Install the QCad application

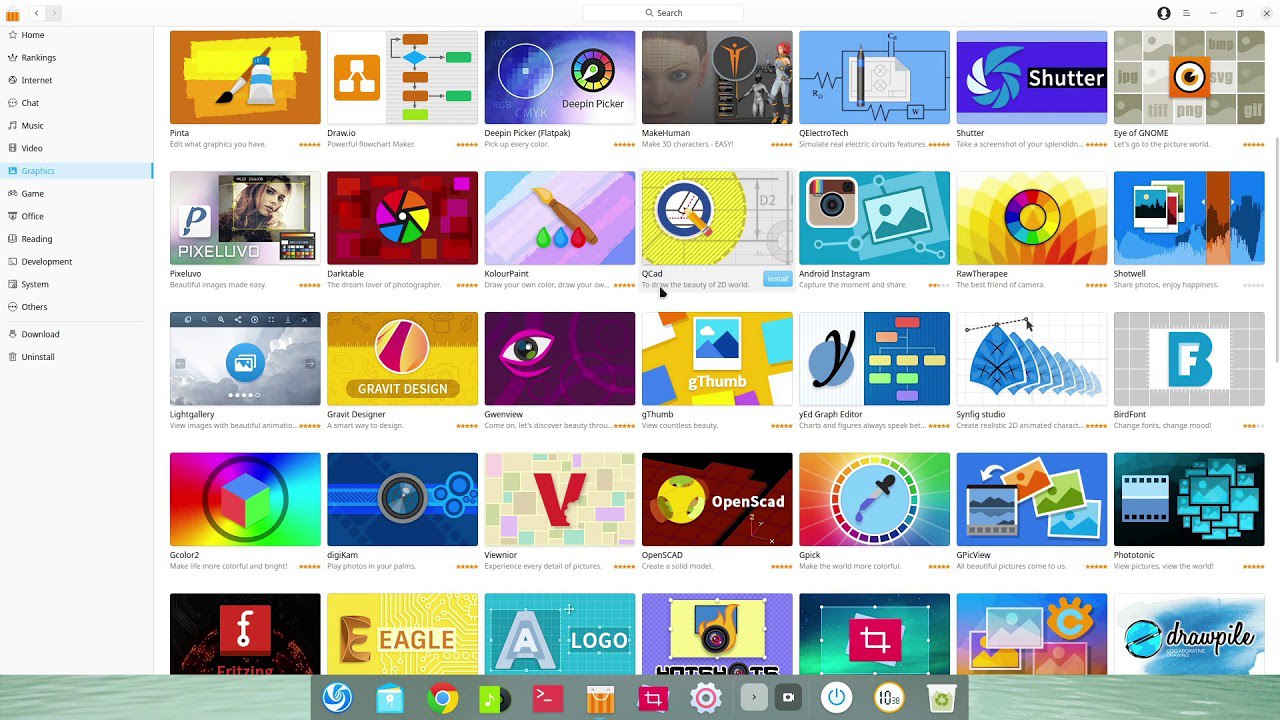[x=777, y=279]
